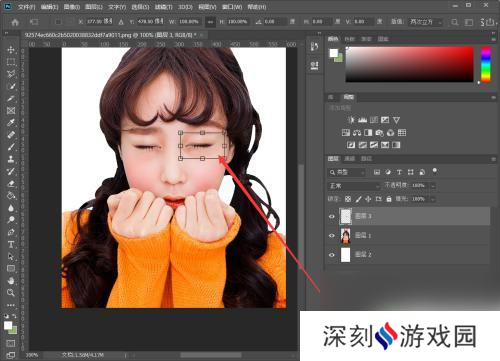
Task: Toggle the width-height link icon
Action: [210, 22]
